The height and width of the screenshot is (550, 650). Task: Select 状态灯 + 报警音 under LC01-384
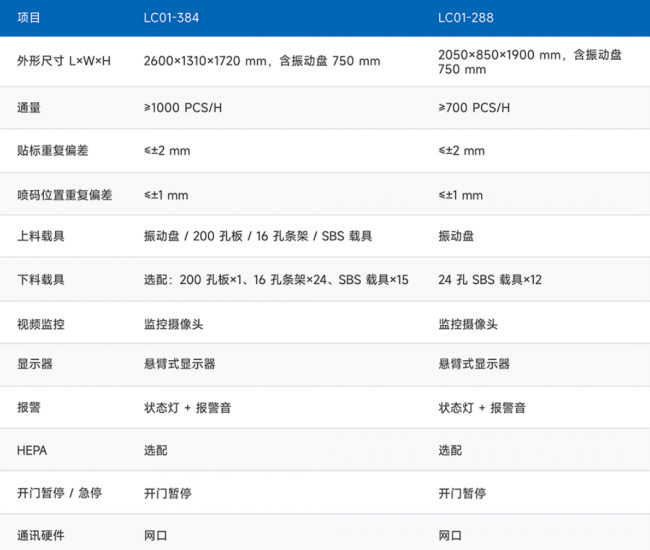(188, 408)
